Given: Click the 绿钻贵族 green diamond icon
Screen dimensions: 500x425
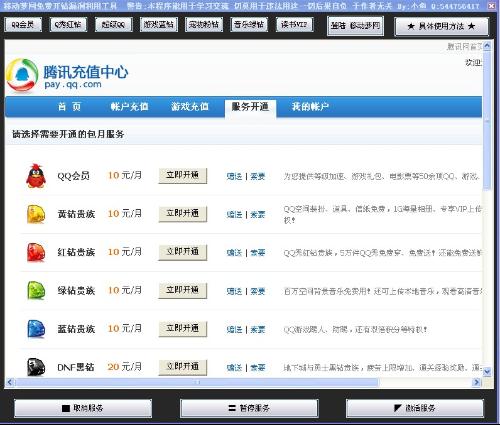Looking at the screenshot, I should tap(36, 291).
